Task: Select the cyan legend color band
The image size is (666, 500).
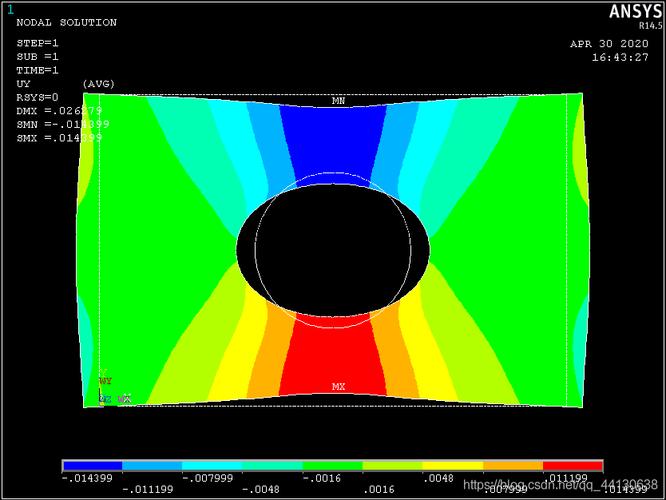Action: coord(212,466)
